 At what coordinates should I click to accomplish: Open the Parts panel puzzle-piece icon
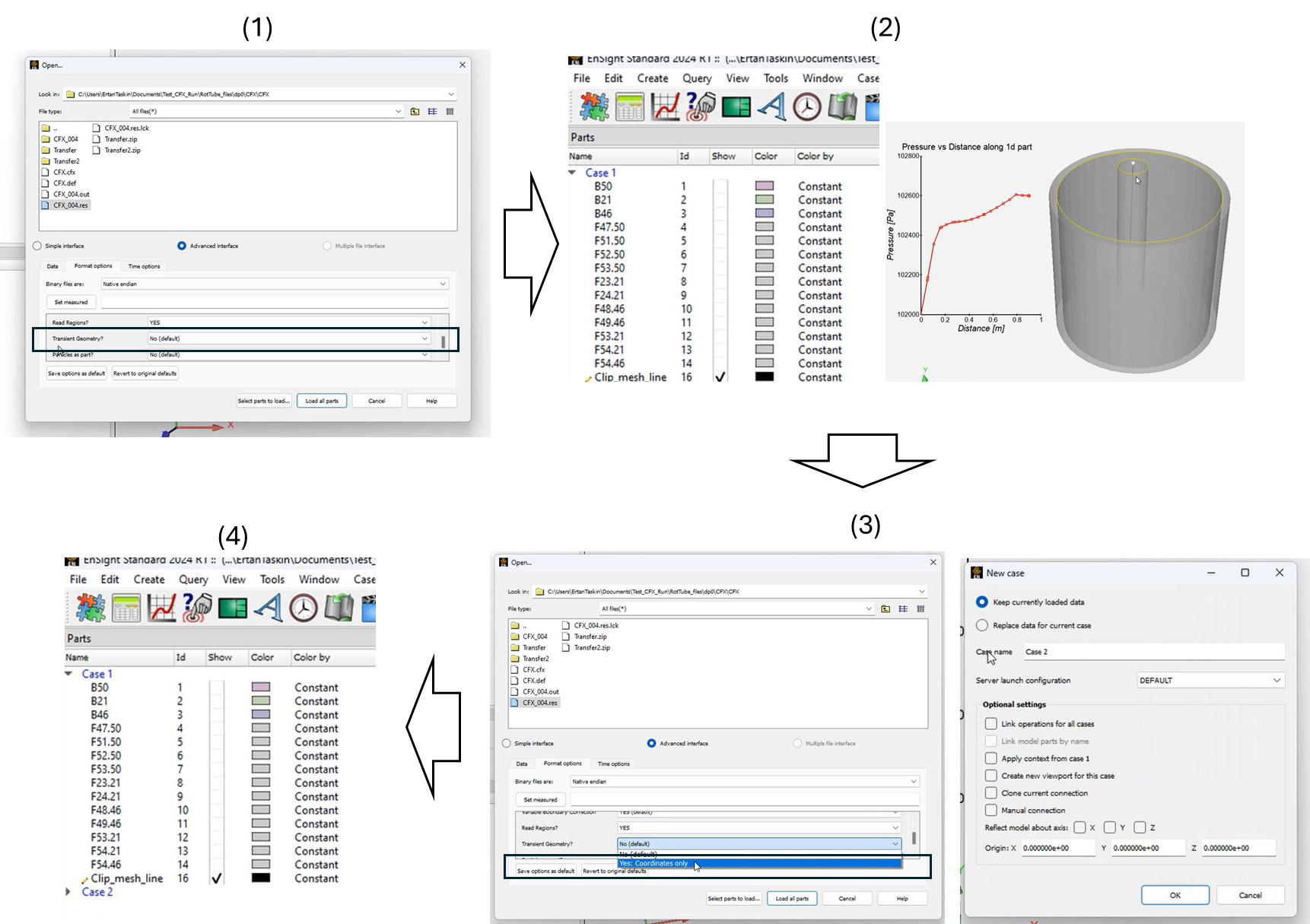(x=593, y=106)
